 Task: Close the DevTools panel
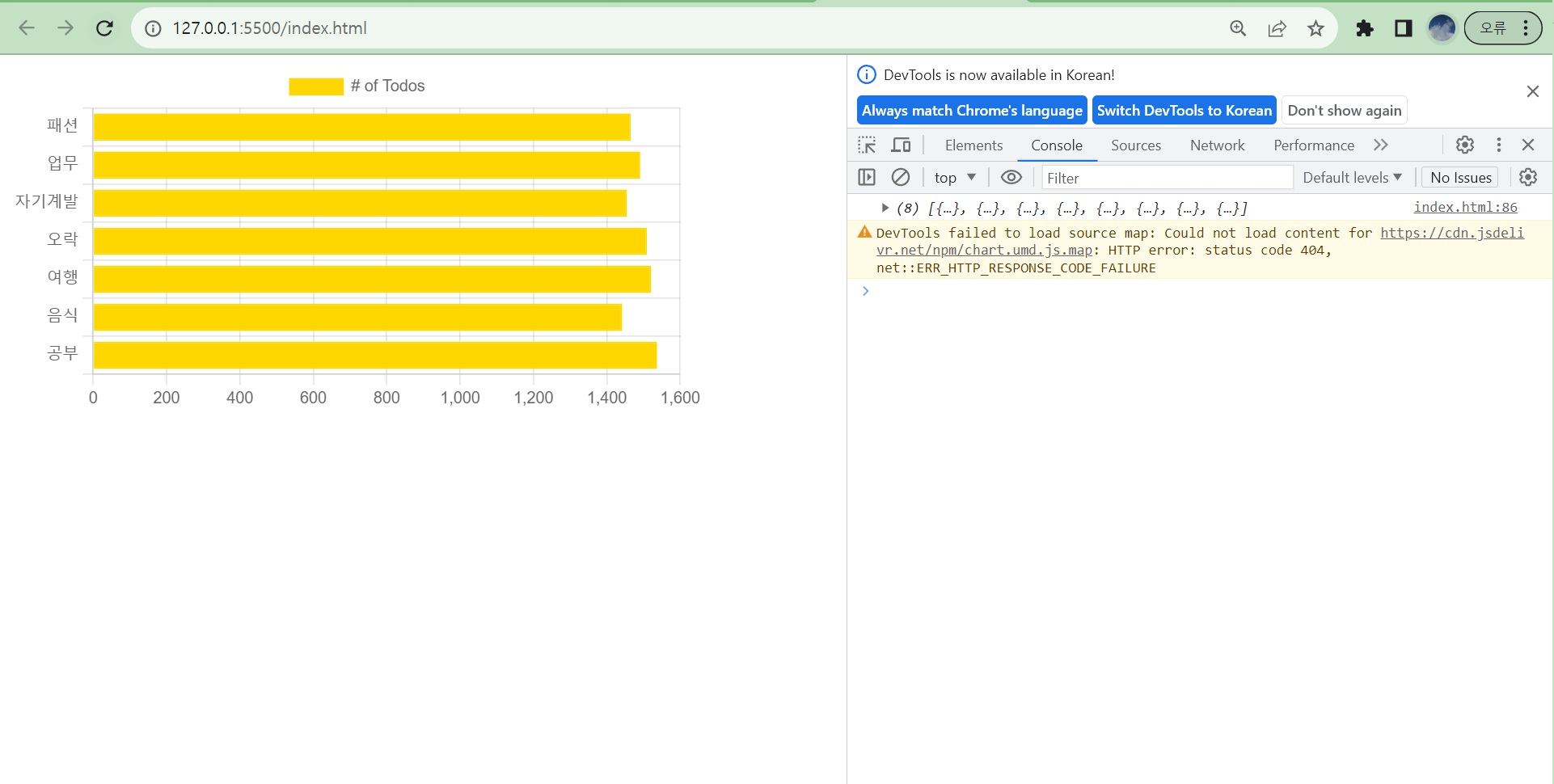(1528, 145)
